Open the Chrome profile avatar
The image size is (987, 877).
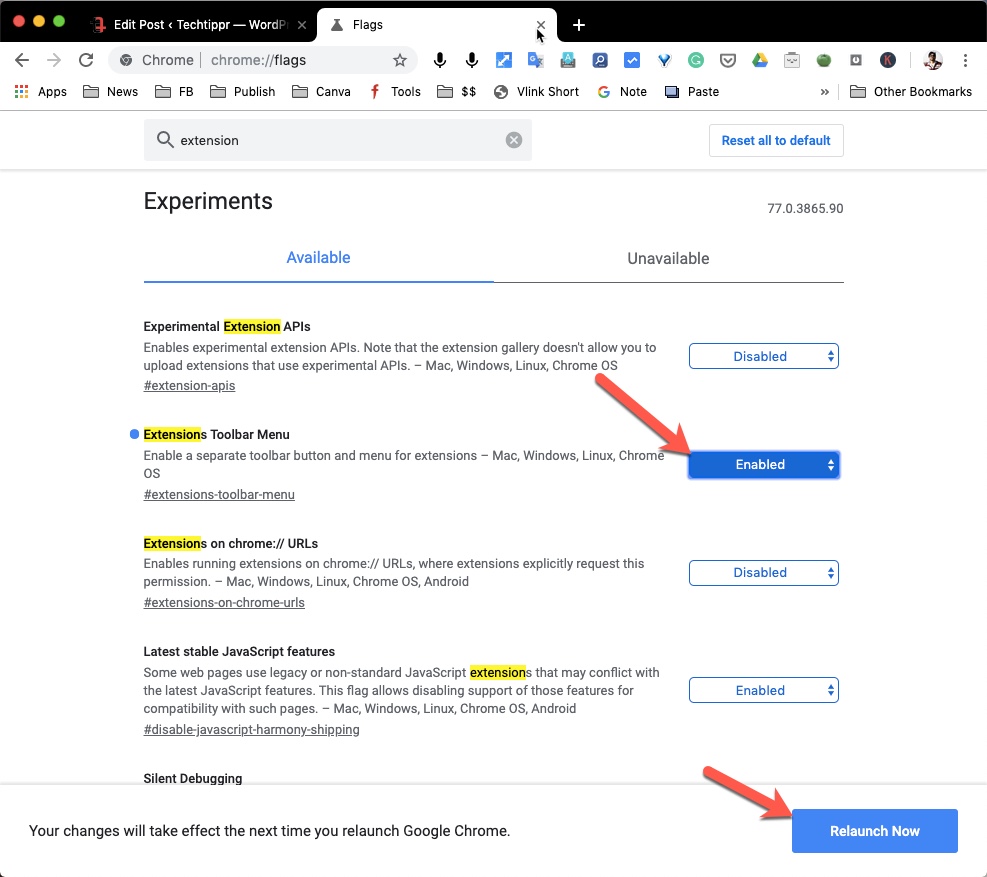933,60
